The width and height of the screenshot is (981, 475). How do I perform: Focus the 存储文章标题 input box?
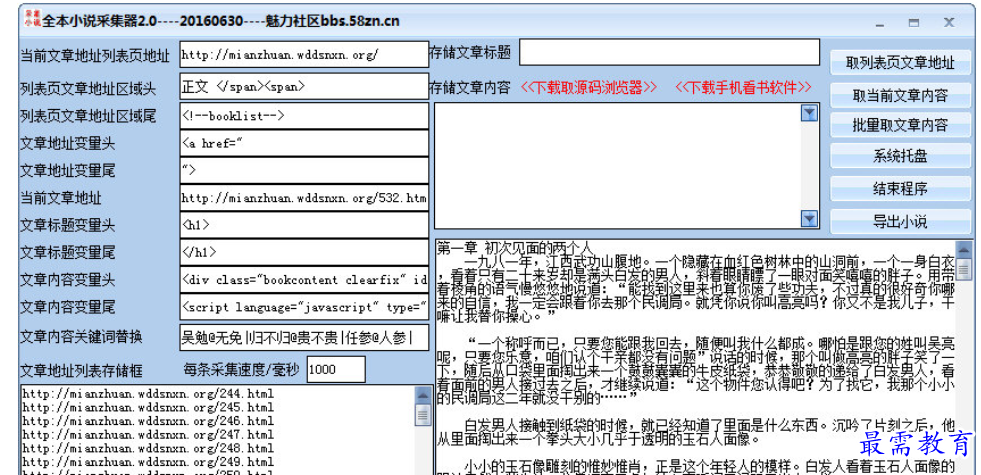[x=669, y=52]
